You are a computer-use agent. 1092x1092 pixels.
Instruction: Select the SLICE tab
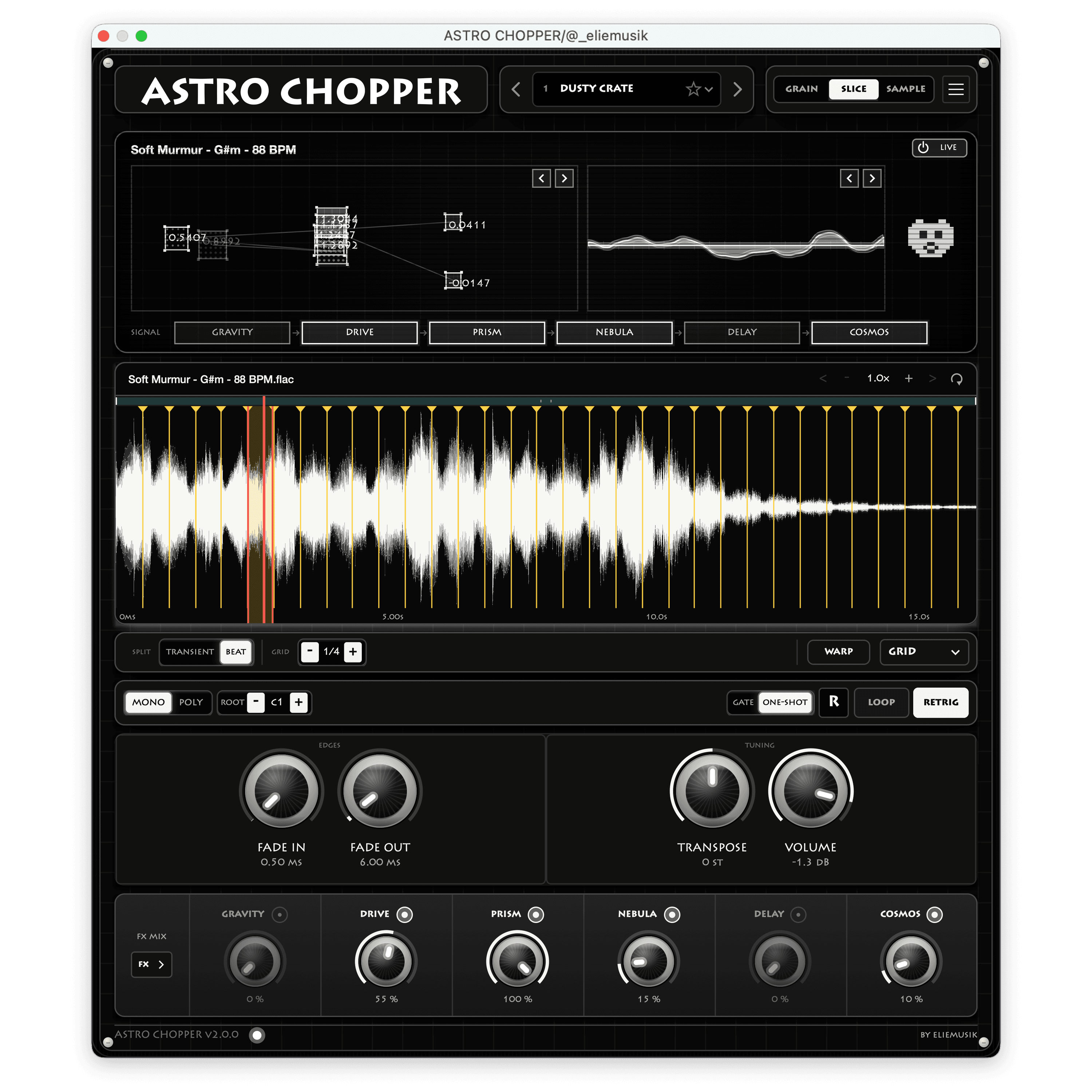pyautogui.click(x=854, y=89)
